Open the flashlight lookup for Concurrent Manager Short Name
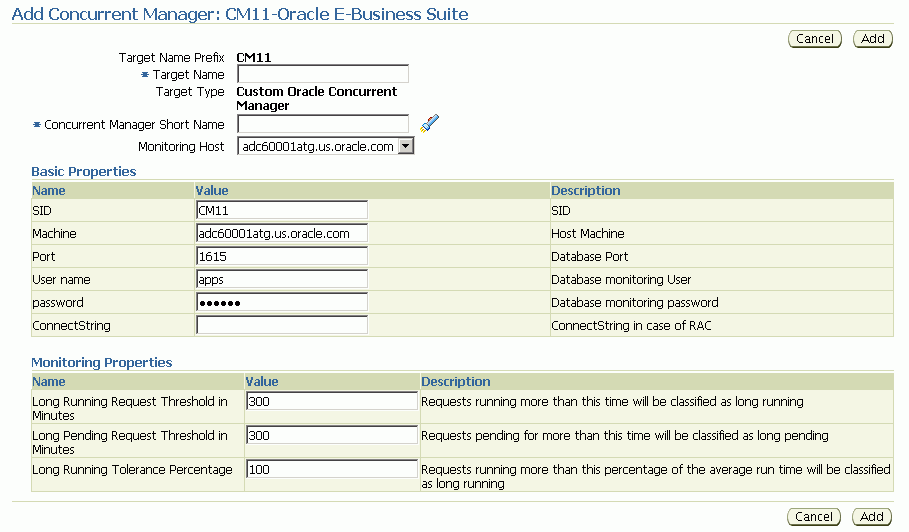Viewport: 909px width, 532px height. pos(430,123)
